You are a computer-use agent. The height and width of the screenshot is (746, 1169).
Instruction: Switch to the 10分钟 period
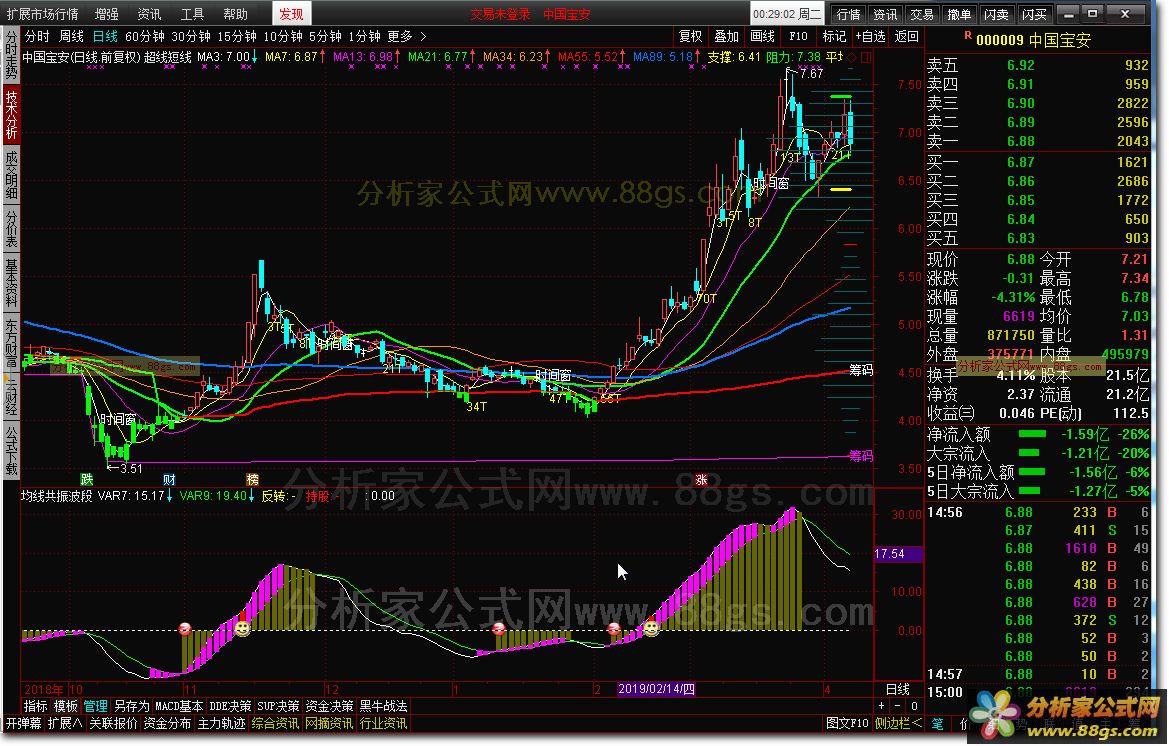click(x=283, y=37)
